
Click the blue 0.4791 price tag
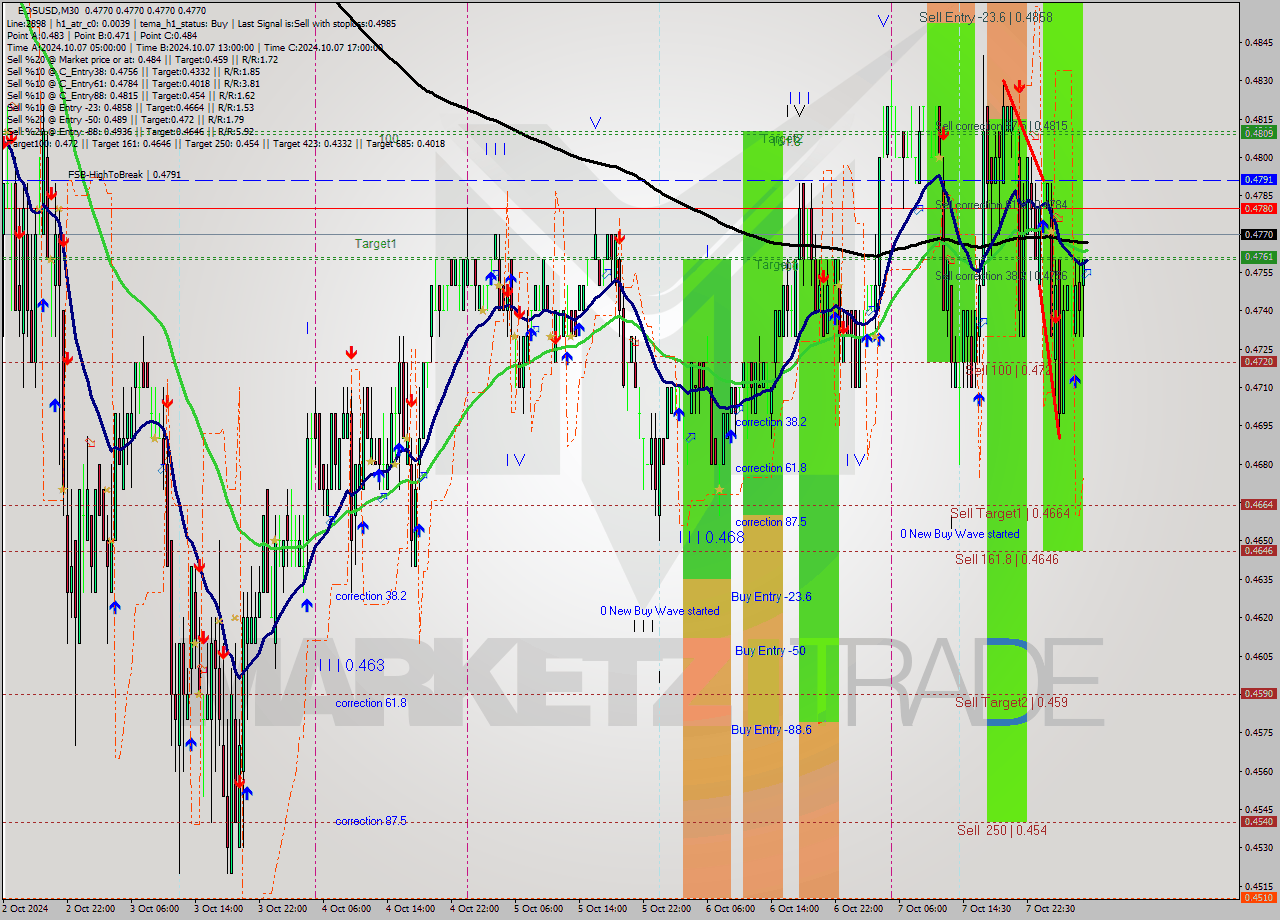[1258, 179]
